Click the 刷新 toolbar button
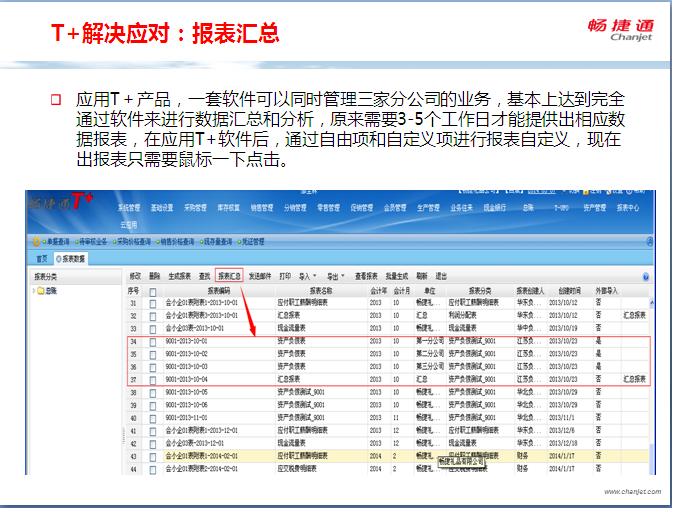 [421, 276]
